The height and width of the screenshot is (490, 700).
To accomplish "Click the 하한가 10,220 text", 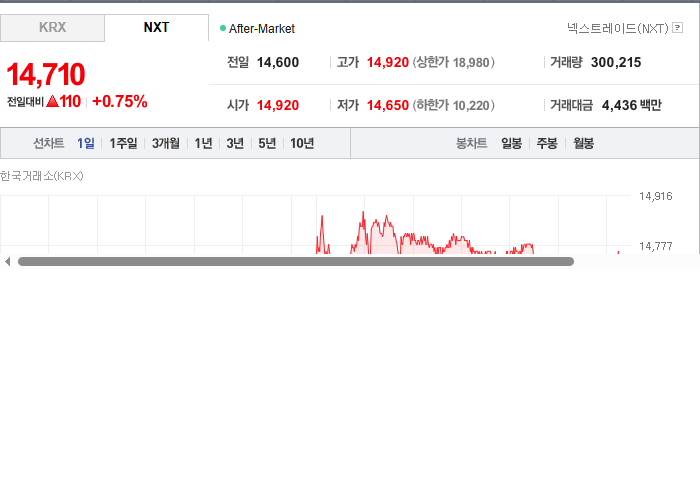I will tap(453, 105).
